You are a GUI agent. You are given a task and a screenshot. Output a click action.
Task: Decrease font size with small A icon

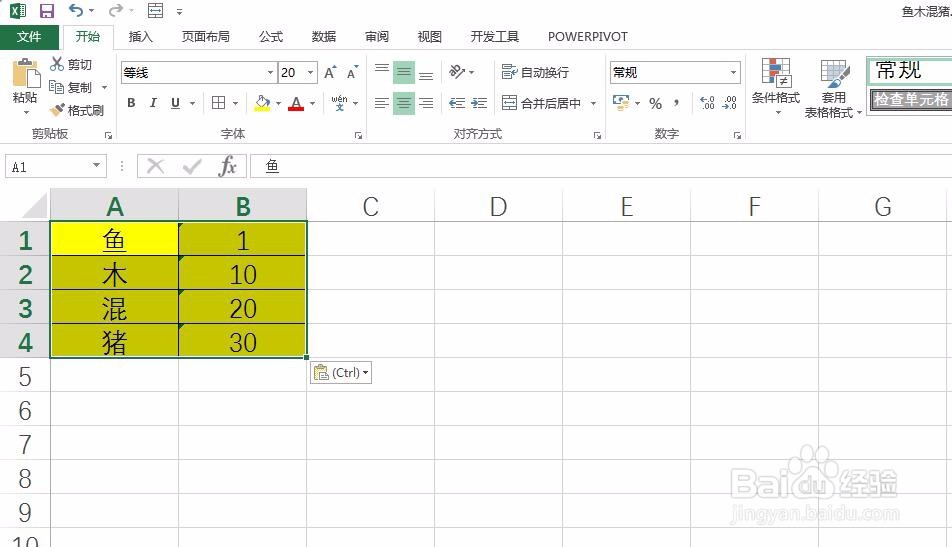click(x=352, y=73)
